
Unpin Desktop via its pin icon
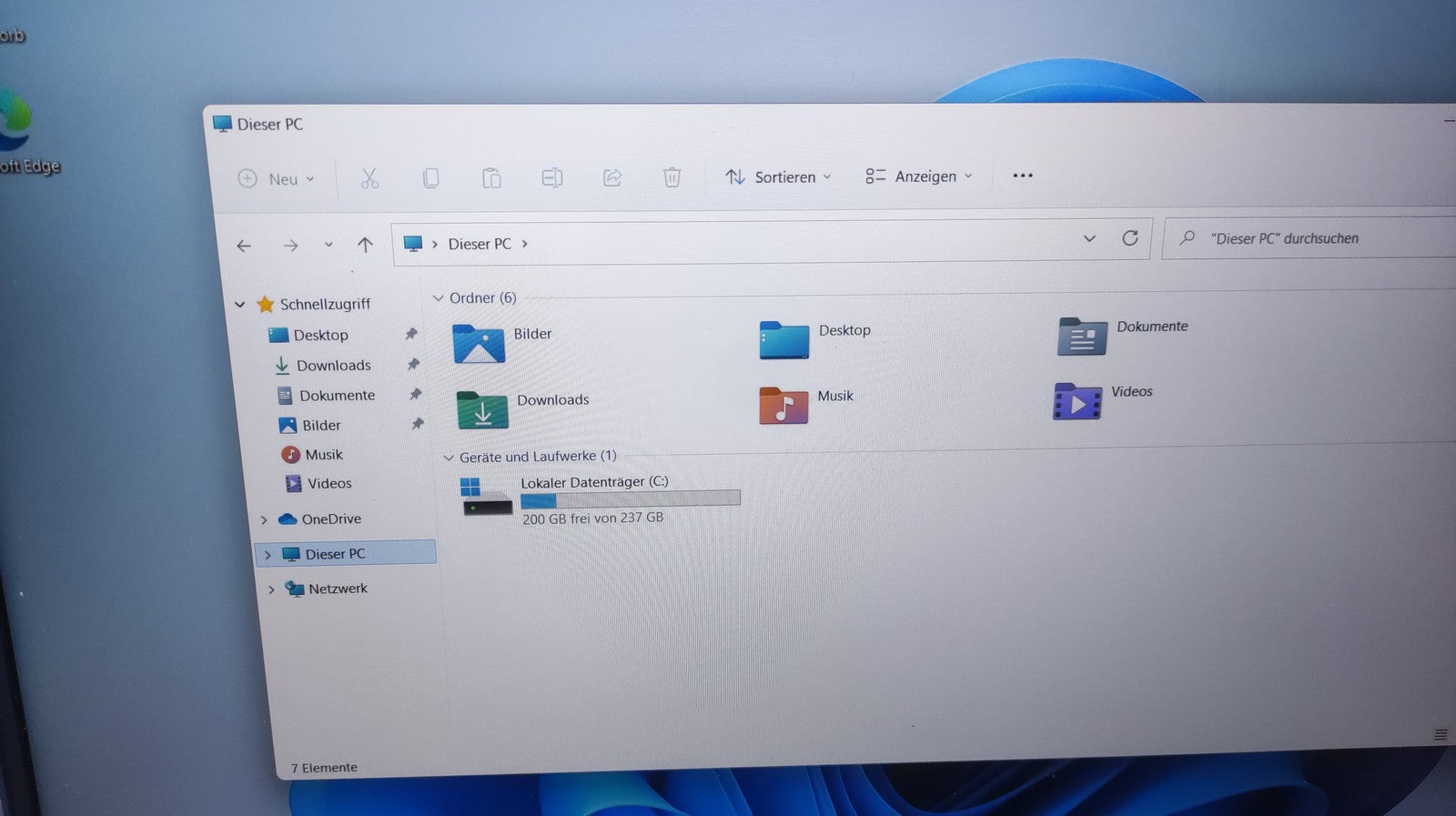(411, 334)
